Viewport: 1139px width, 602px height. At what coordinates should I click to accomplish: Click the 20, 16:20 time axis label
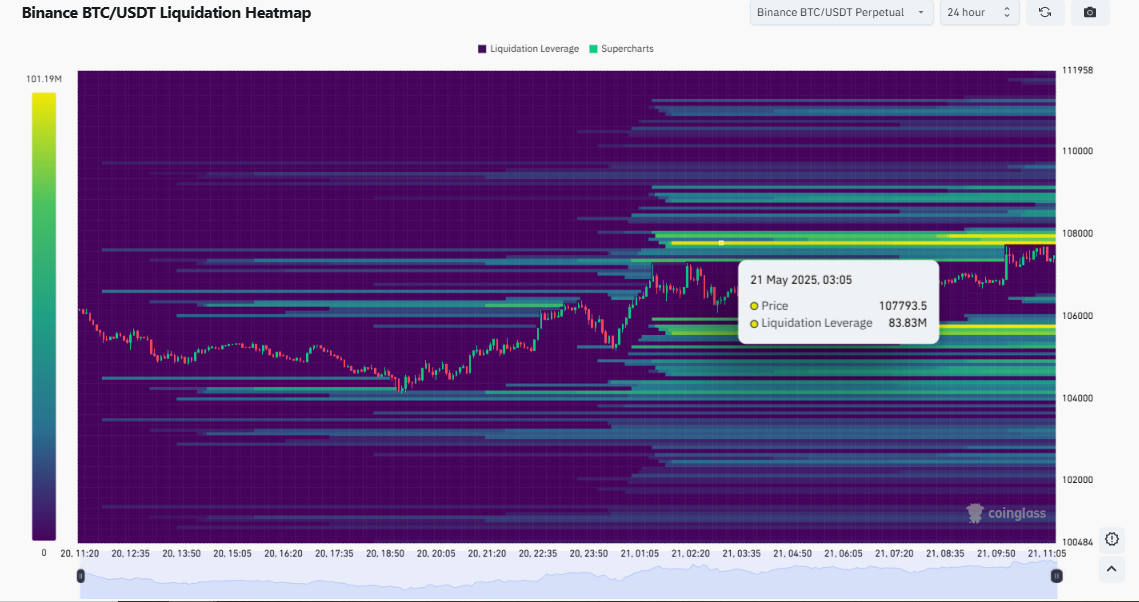[x=283, y=553]
